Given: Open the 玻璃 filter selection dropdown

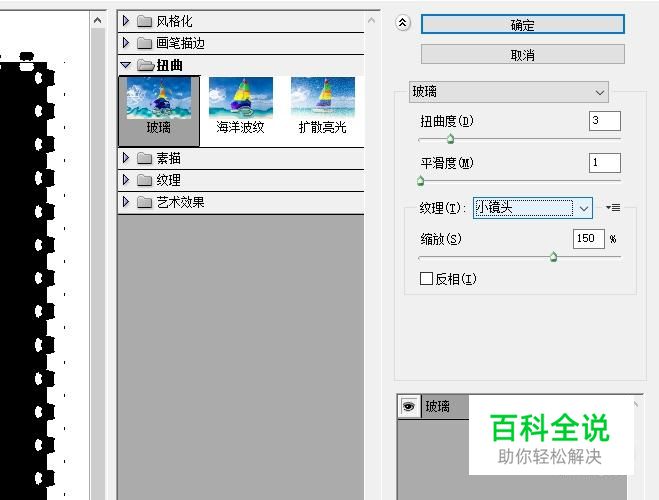Looking at the screenshot, I should (x=509, y=92).
